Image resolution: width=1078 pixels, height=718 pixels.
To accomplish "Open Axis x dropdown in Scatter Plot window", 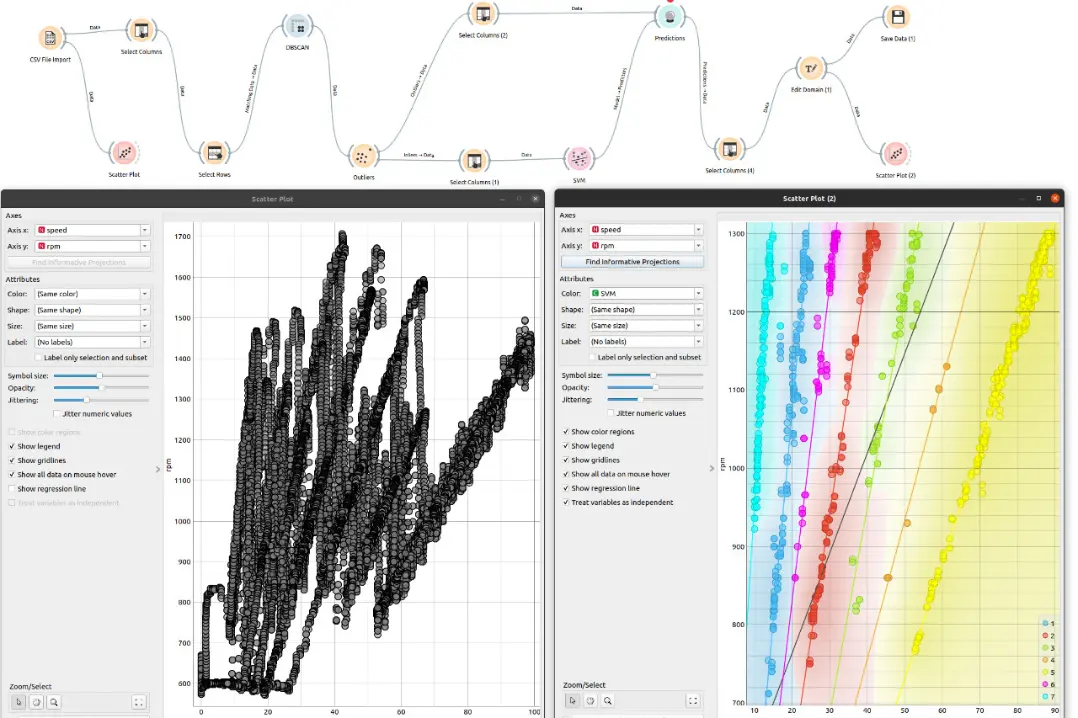I will click(x=93, y=230).
